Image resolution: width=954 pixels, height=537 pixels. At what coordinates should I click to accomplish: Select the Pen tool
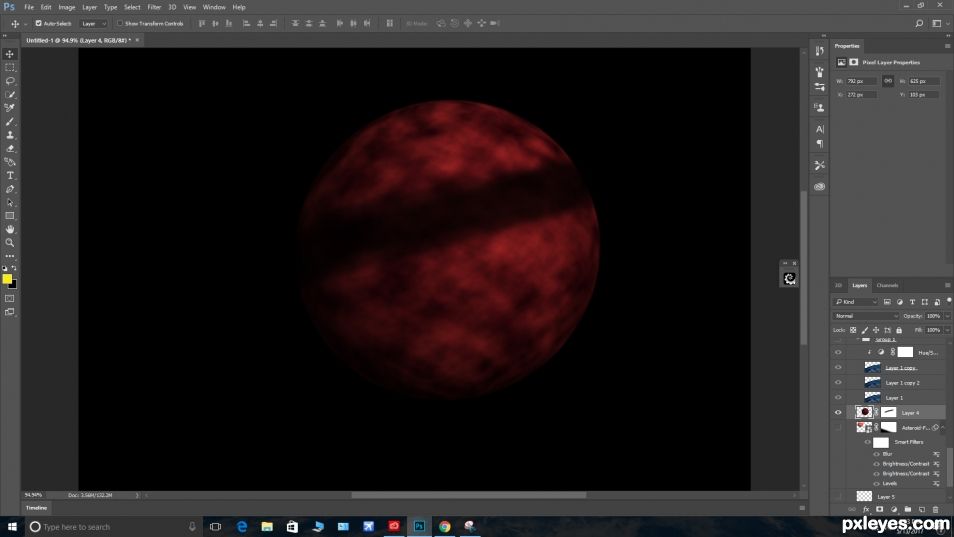tap(10, 189)
